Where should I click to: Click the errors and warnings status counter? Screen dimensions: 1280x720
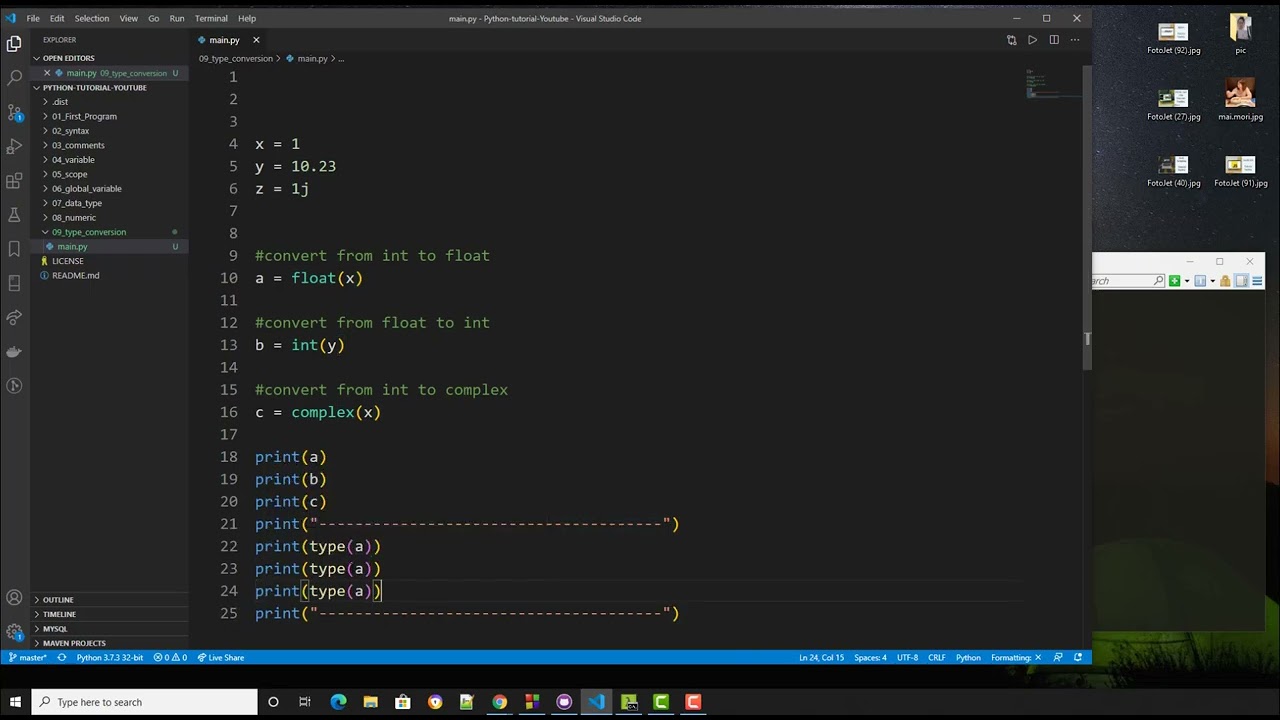pos(170,658)
